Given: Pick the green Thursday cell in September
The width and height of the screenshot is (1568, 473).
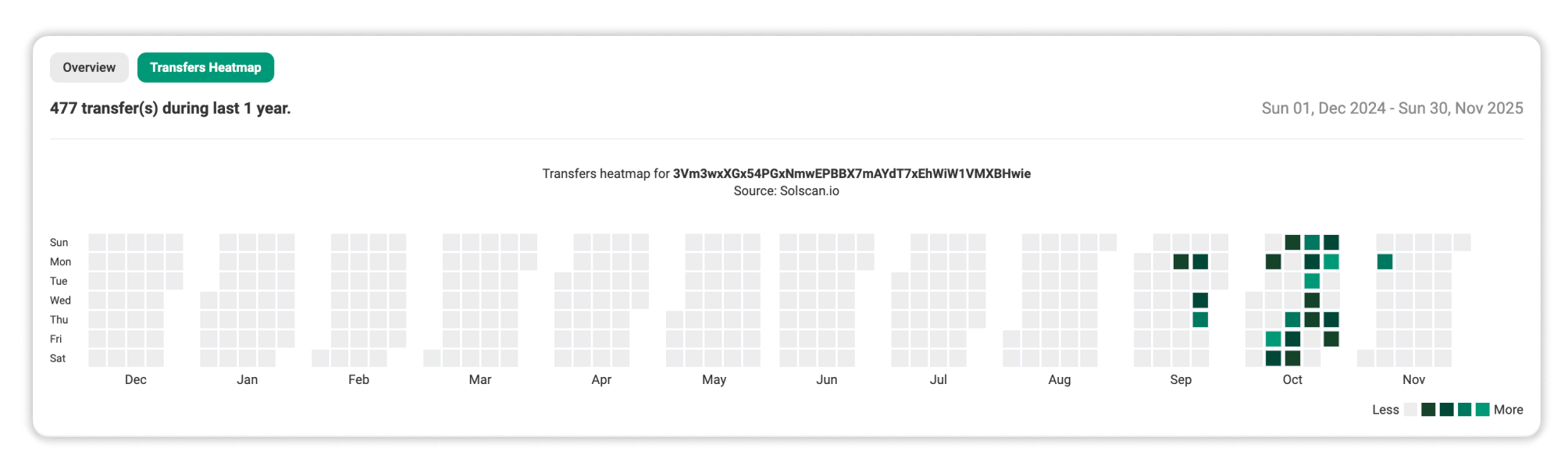Looking at the screenshot, I should click(1200, 319).
